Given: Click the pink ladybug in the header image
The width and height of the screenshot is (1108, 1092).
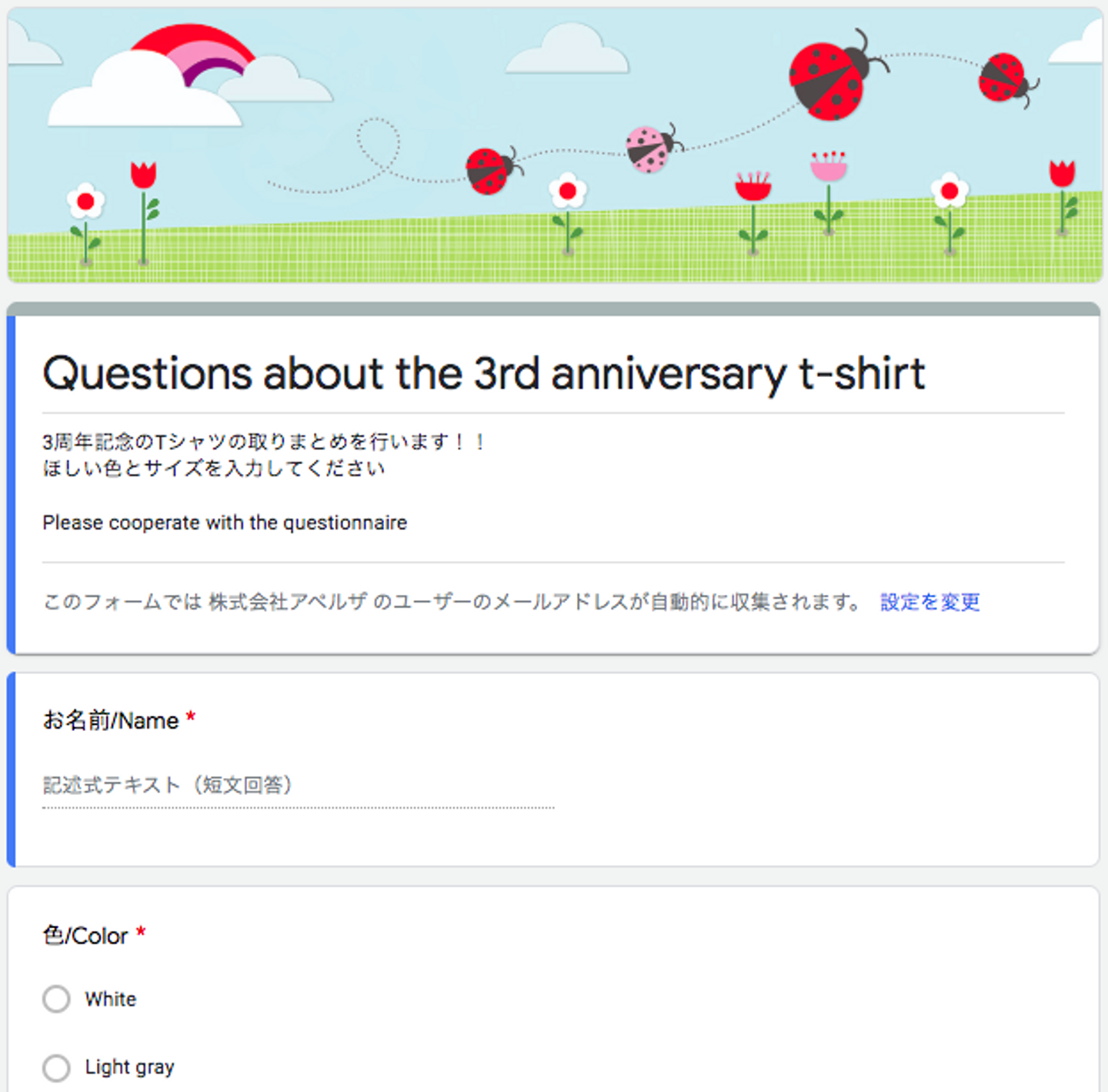Looking at the screenshot, I should [650, 148].
